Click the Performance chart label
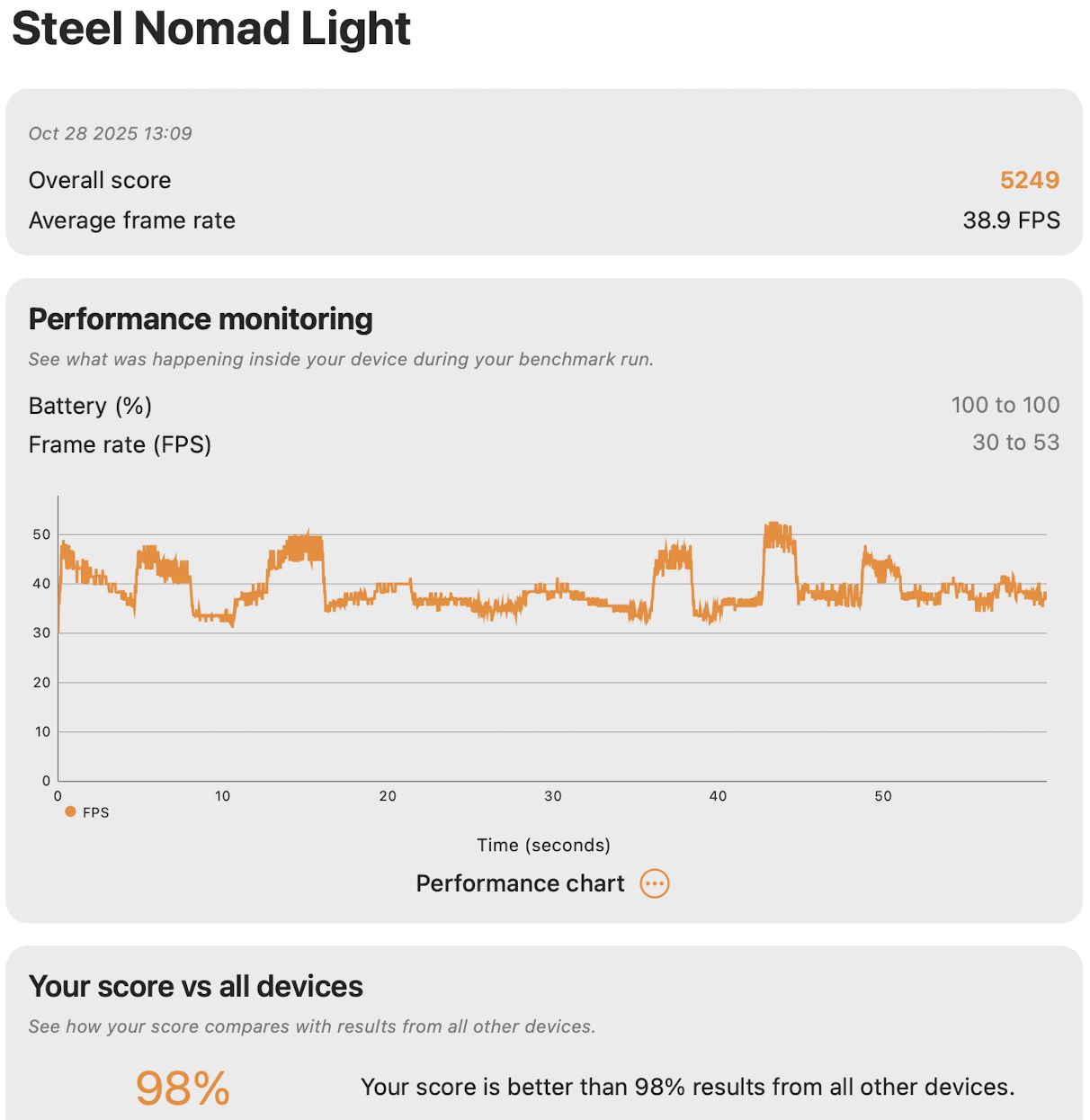 tap(520, 883)
